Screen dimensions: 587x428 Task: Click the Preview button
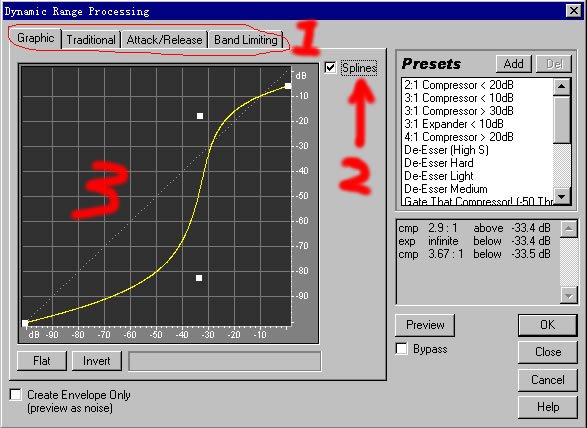click(x=425, y=325)
